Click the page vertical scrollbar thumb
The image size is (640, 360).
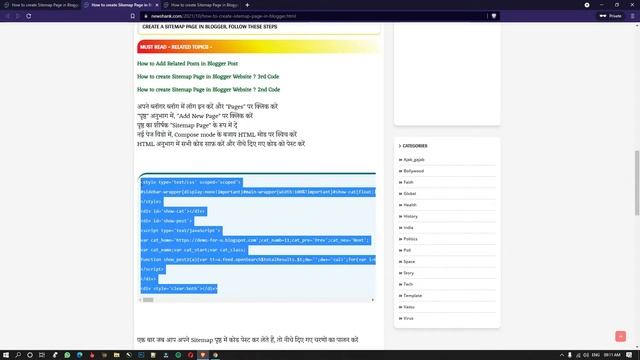point(637,183)
